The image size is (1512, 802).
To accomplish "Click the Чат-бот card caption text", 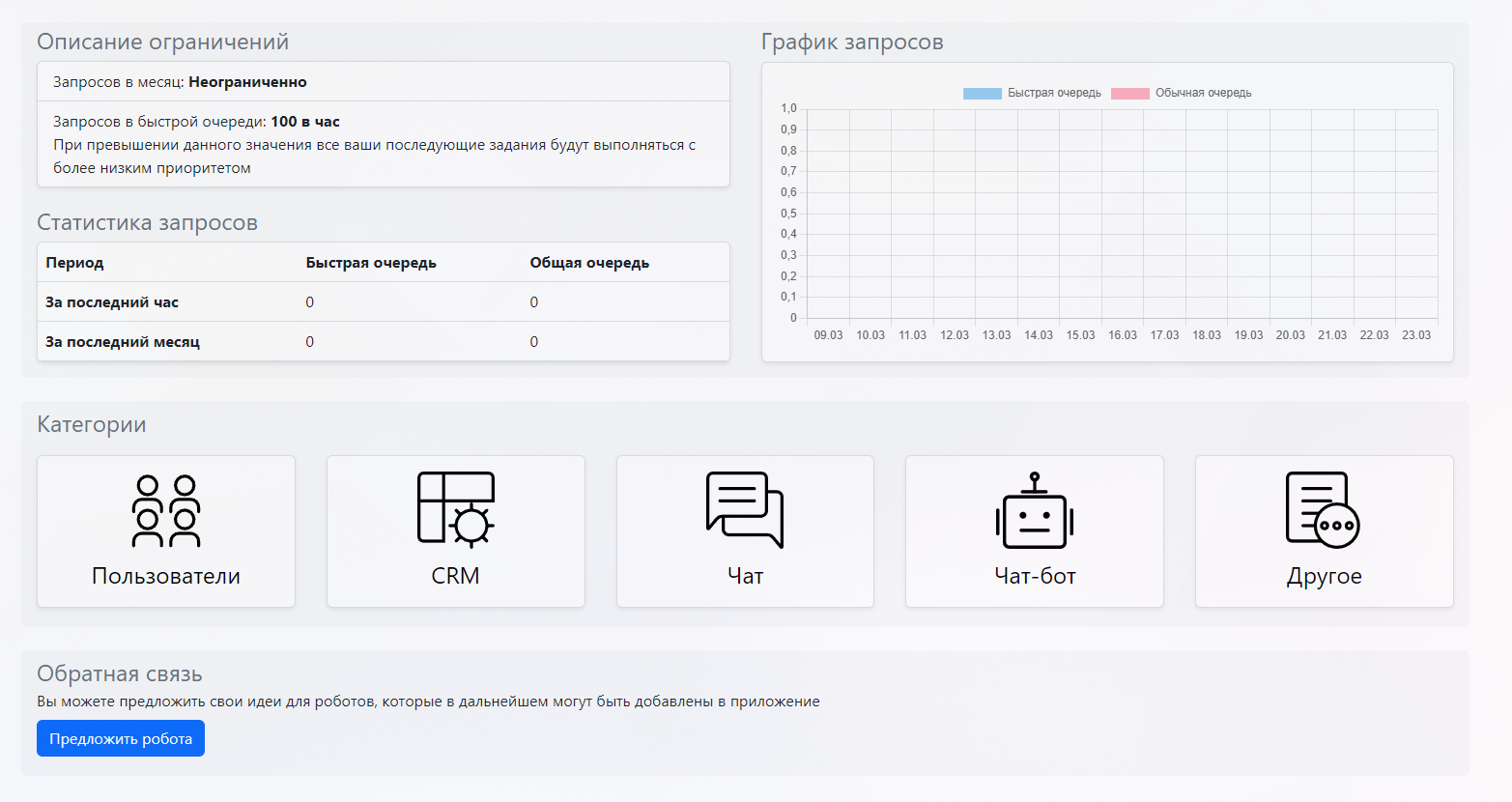I will pos(1034,576).
